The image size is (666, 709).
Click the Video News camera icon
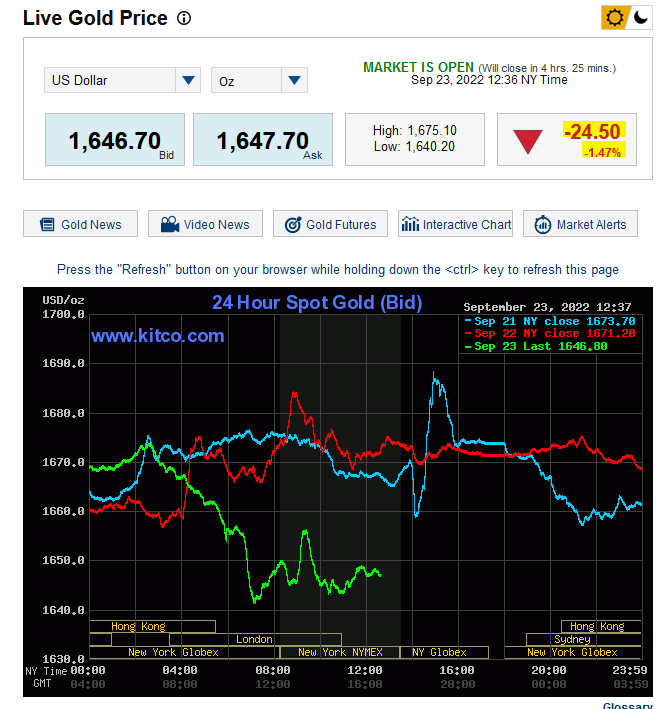[170, 224]
